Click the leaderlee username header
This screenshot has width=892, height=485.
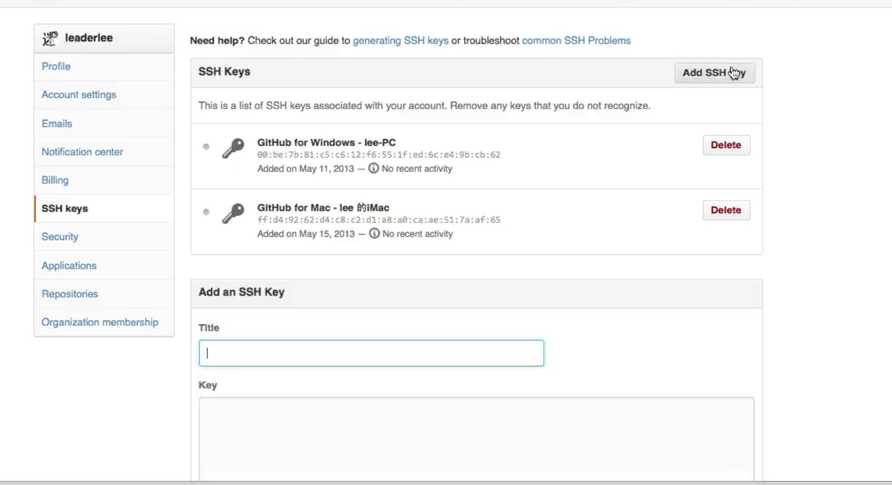tap(89, 38)
